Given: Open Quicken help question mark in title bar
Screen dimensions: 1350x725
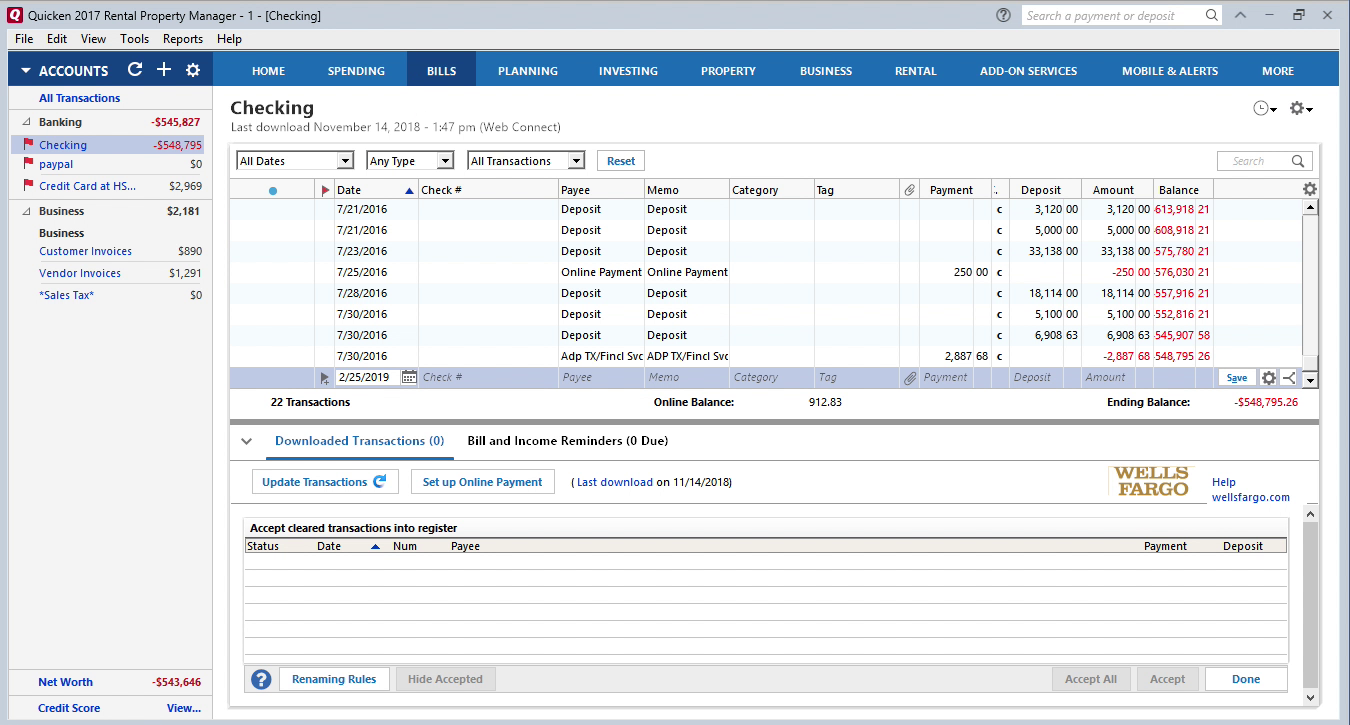Looking at the screenshot, I should click(x=1003, y=15).
